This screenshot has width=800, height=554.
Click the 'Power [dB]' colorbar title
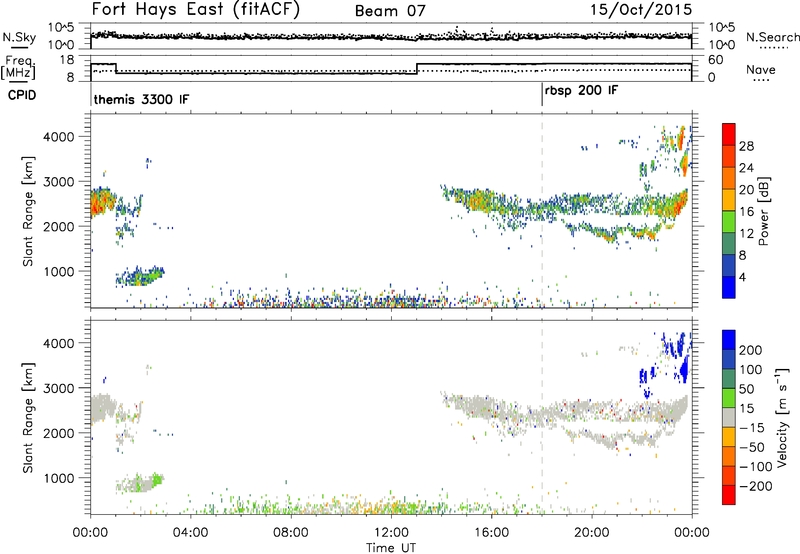[x=764, y=211]
